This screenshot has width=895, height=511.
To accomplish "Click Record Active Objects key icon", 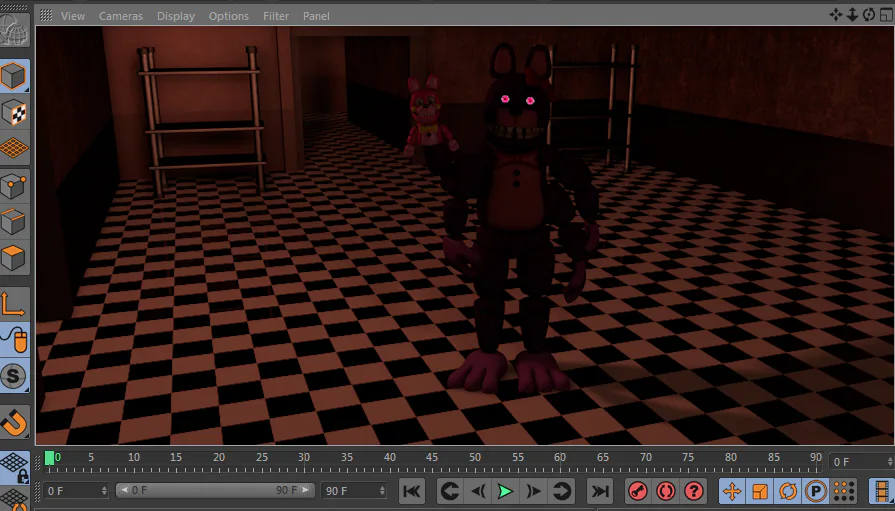I will coord(638,491).
